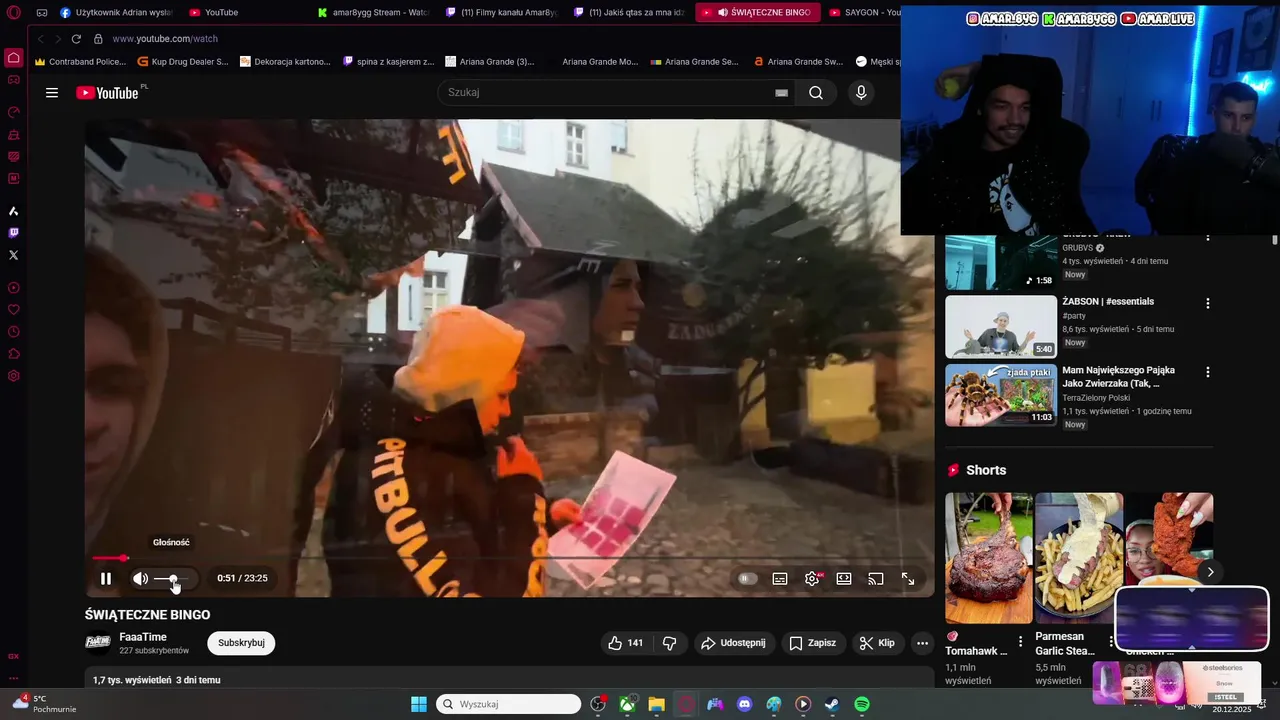Open the sidebar extensions cube icon
This screenshot has width=1280, height=720.
[x=14, y=354]
